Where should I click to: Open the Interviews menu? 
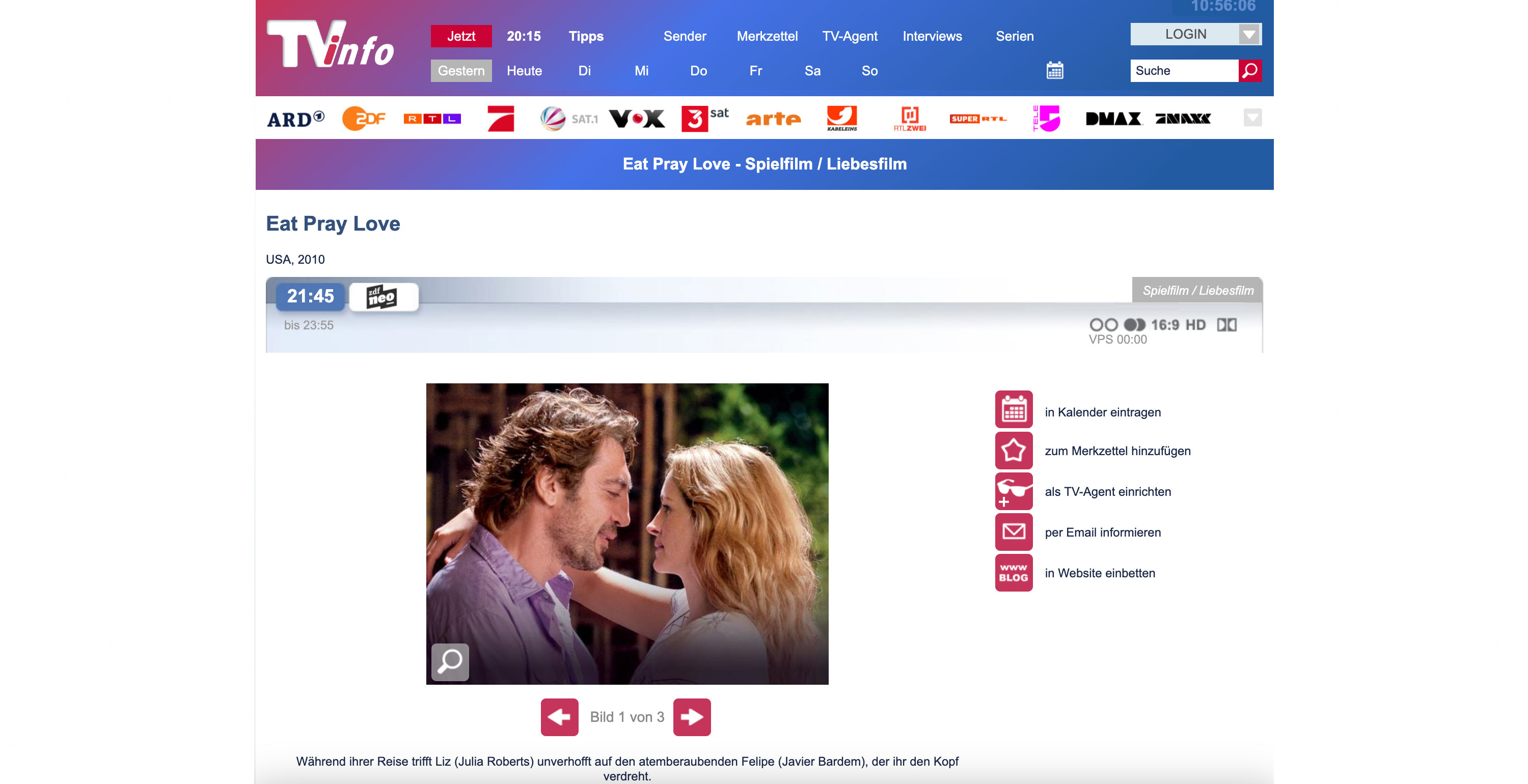pos(932,36)
